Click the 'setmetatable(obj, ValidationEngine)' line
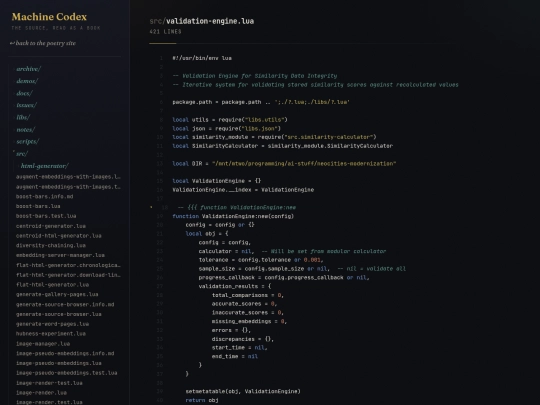 click(x=243, y=391)
